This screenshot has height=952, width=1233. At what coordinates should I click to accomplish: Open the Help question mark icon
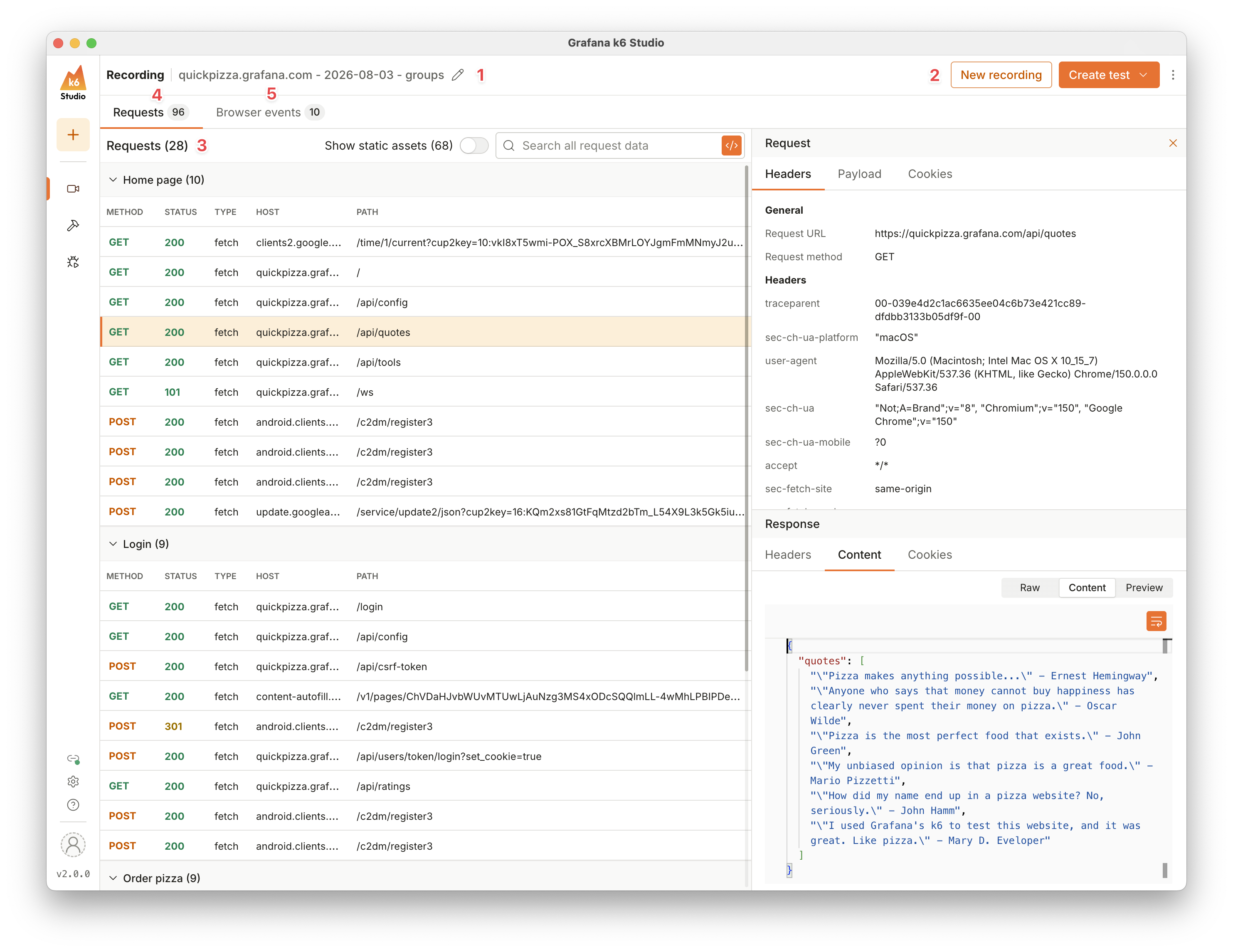click(73, 804)
